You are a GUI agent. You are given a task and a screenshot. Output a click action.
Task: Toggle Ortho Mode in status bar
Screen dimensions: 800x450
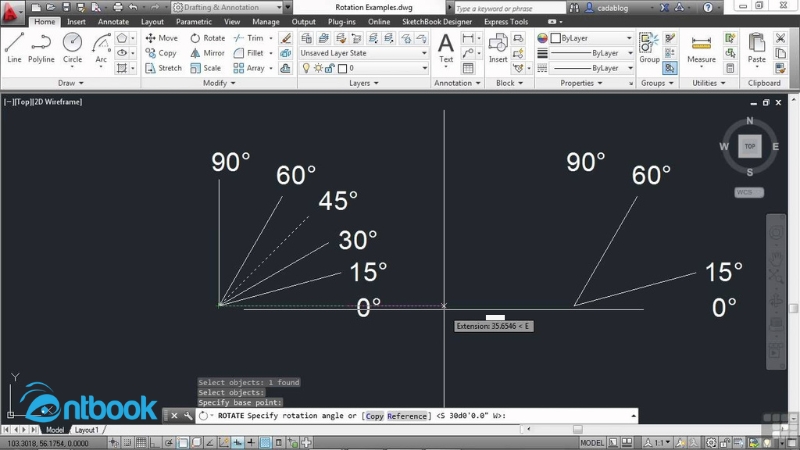(155, 443)
